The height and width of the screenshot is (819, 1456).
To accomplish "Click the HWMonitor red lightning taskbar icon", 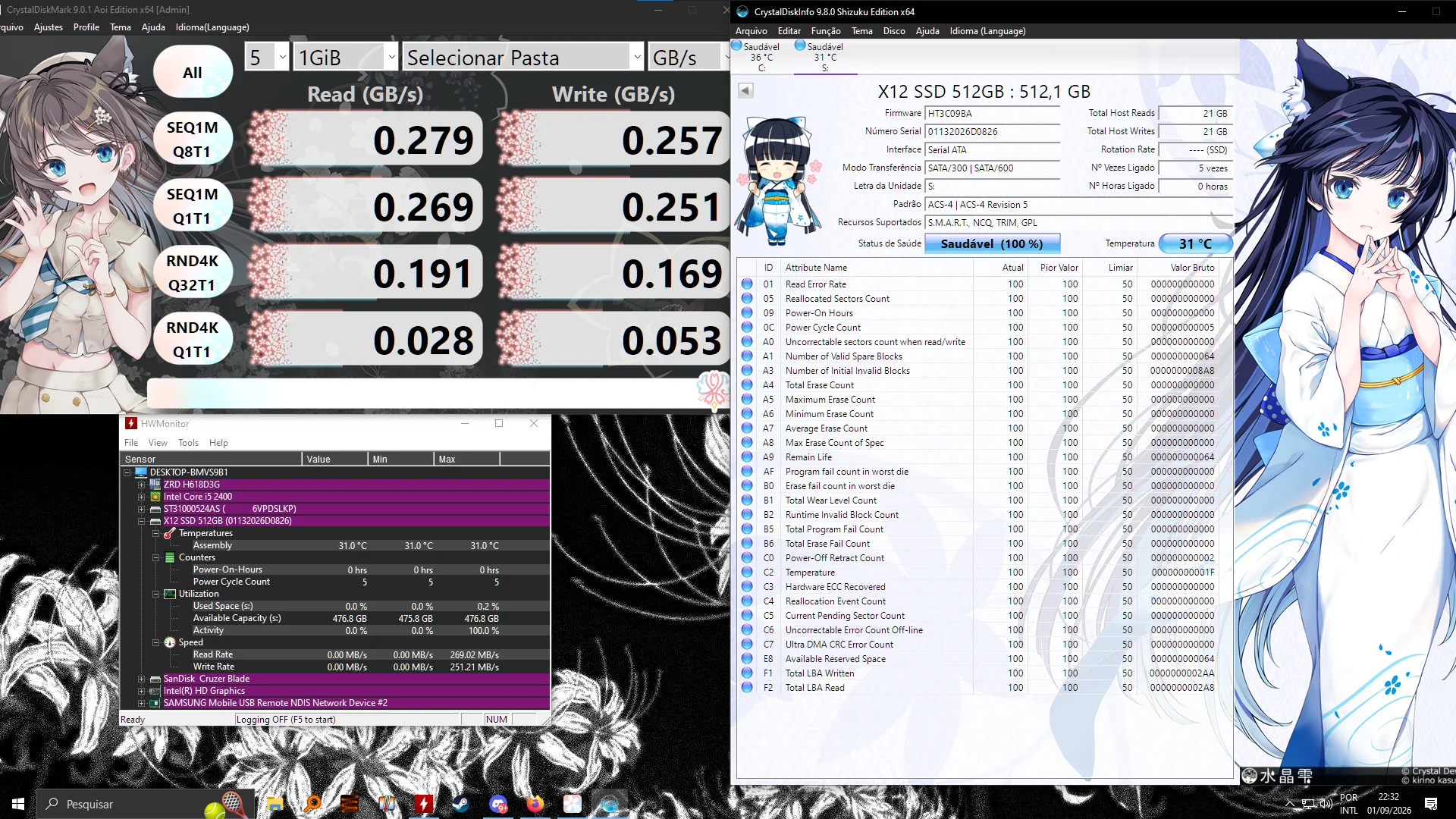I will click(x=423, y=804).
